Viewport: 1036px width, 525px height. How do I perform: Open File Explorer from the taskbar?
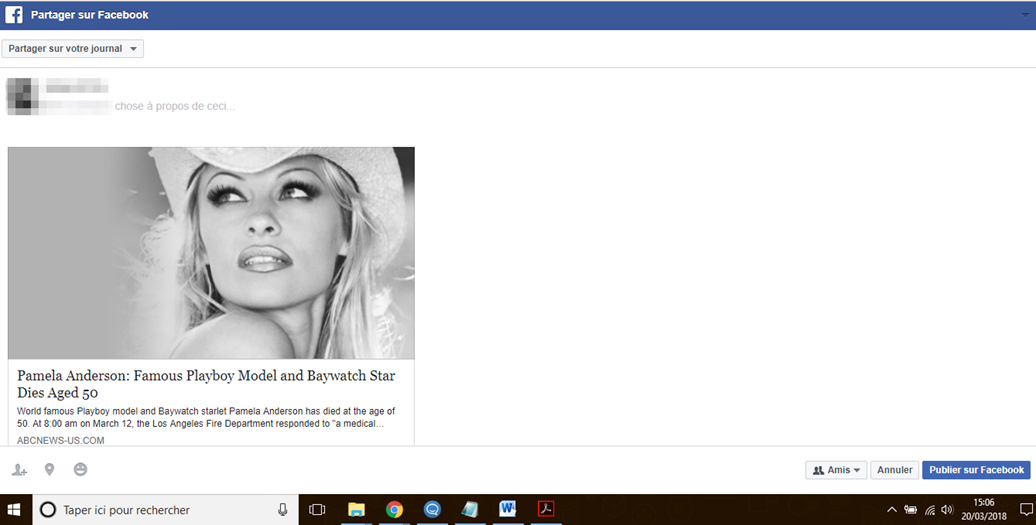click(x=356, y=509)
